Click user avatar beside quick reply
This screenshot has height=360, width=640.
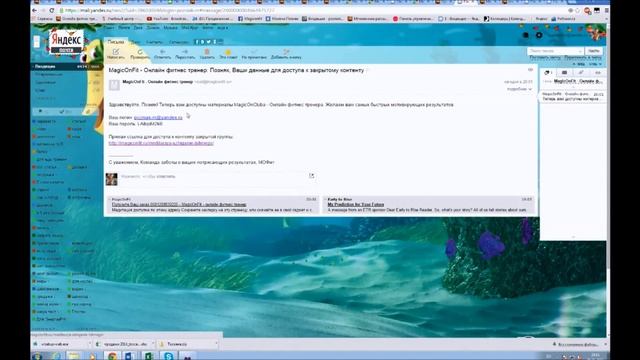coord(111,179)
